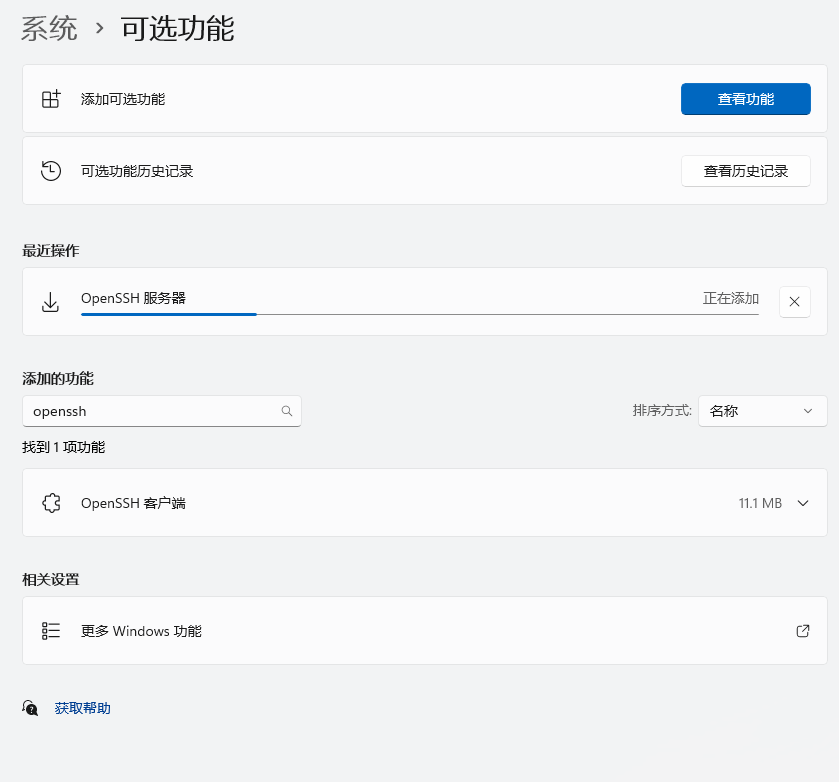Click the 更多 Windows 功能 list icon
This screenshot has width=839, height=782.
[50, 631]
